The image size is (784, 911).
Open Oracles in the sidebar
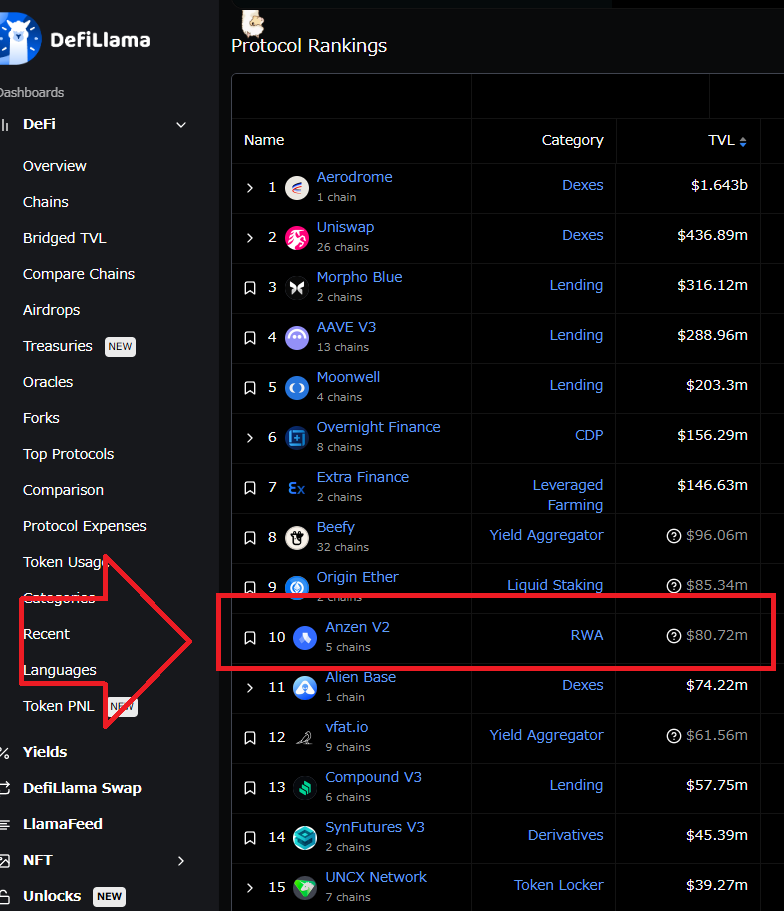point(48,382)
